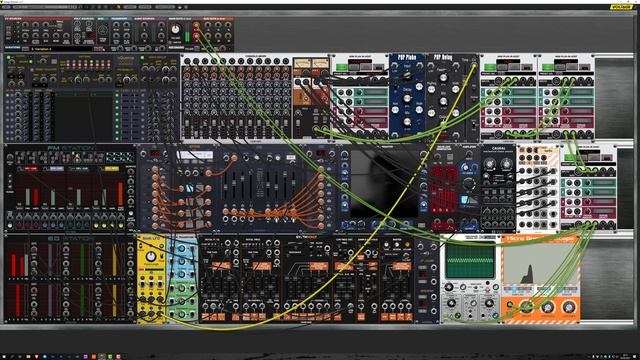The height and width of the screenshot is (360, 640).
Task: Toggle the green LED beside the pattern steps' right module
Action: pos(142,58)
